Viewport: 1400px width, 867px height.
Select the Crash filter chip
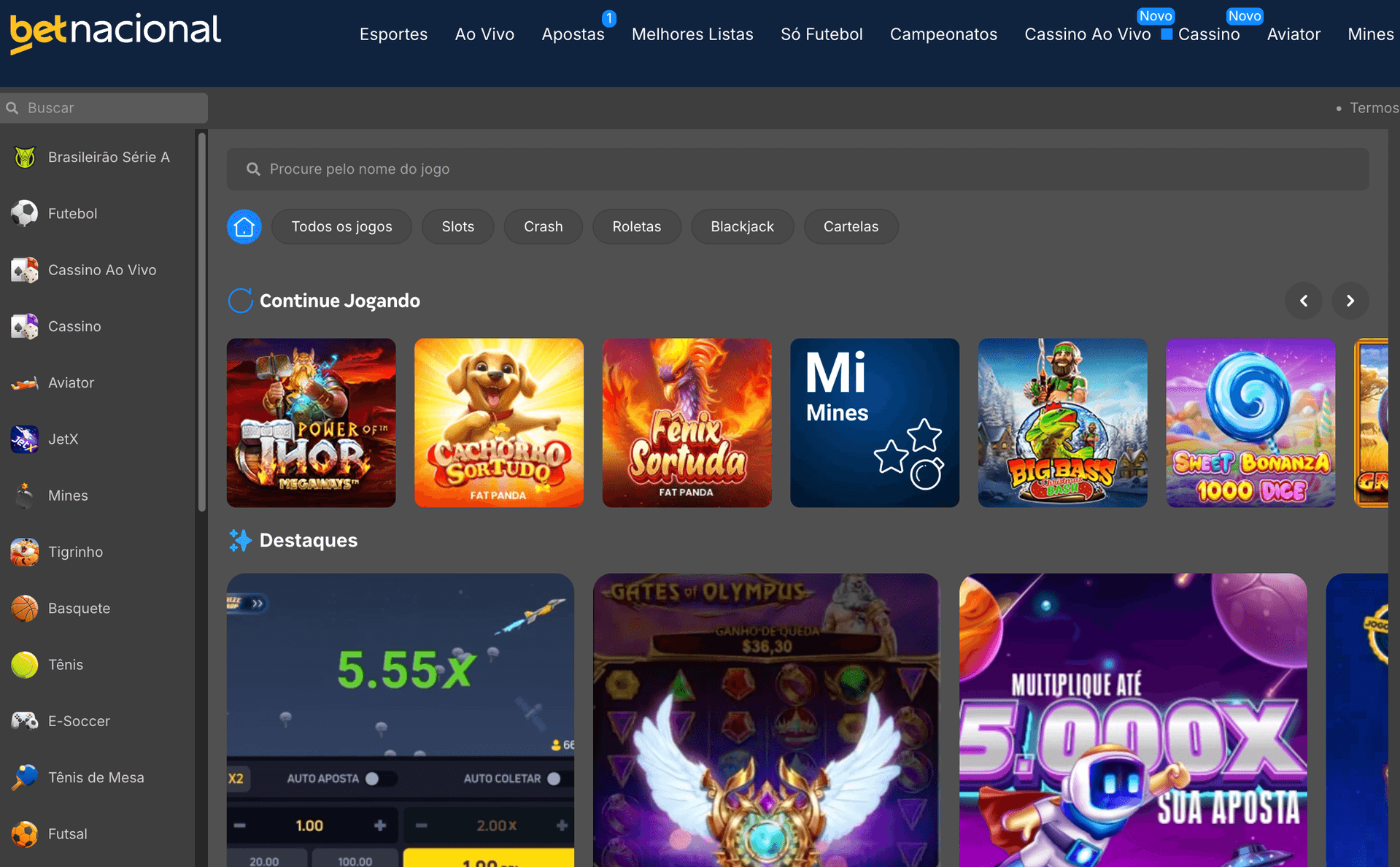(x=543, y=226)
